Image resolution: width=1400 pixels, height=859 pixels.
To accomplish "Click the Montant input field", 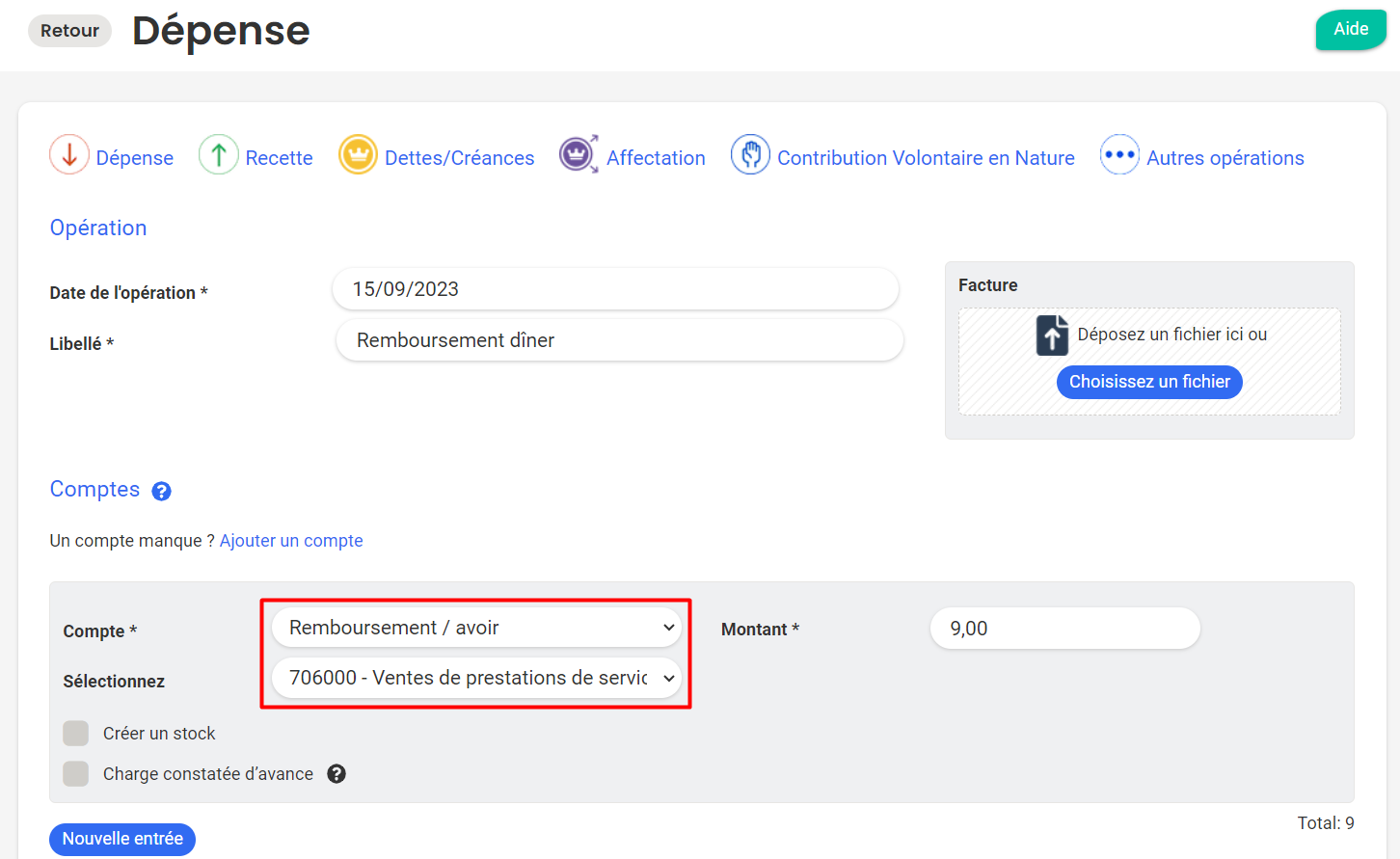I will pyautogui.click(x=1064, y=629).
